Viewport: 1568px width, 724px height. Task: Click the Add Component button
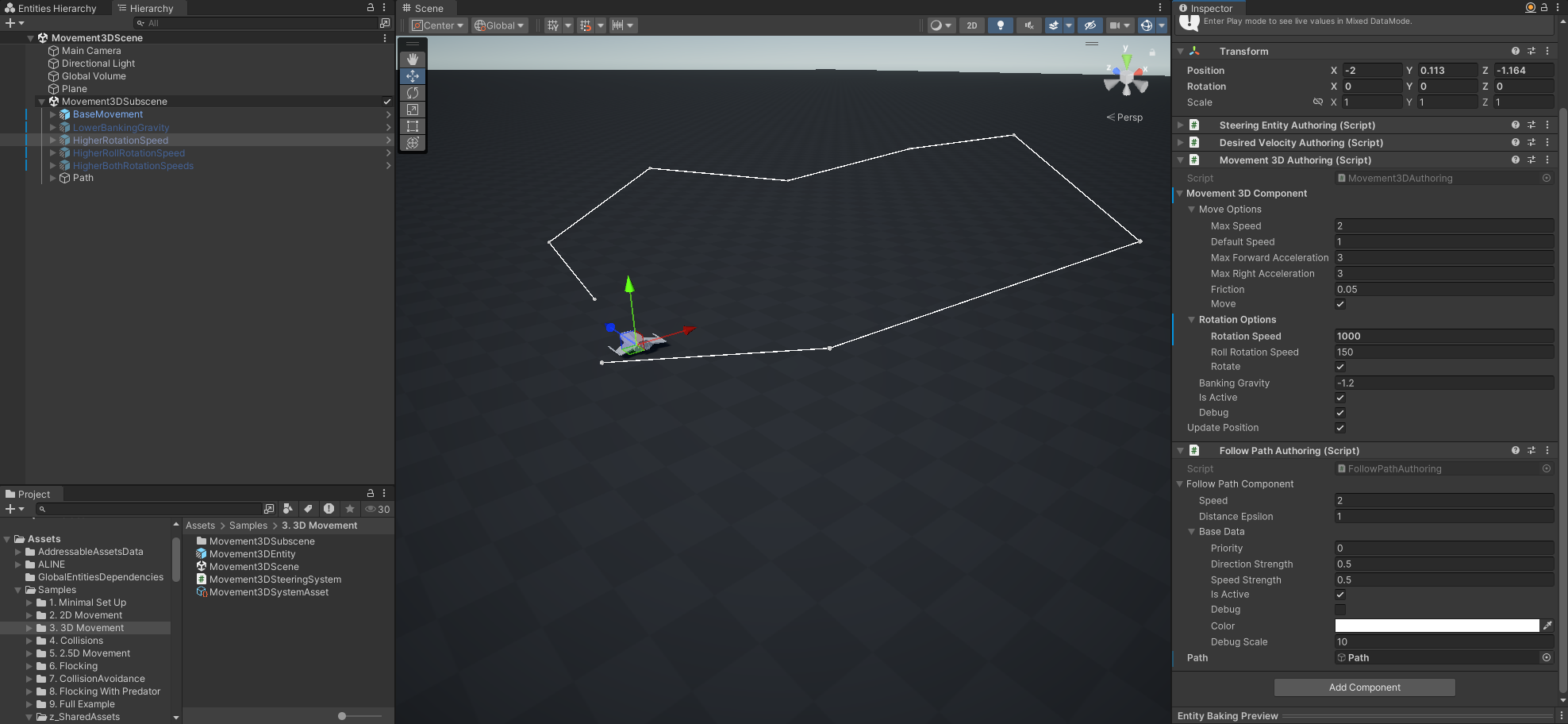[1364, 687]
